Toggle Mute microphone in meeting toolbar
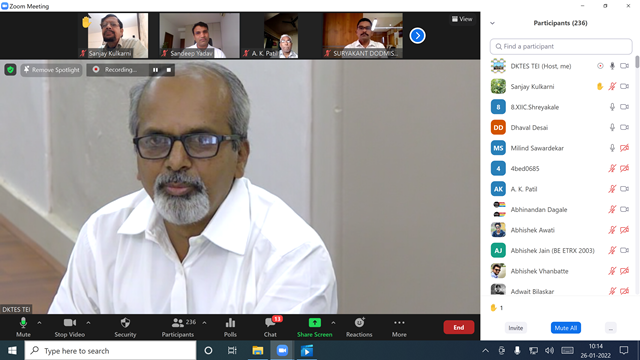 point(23,327)
